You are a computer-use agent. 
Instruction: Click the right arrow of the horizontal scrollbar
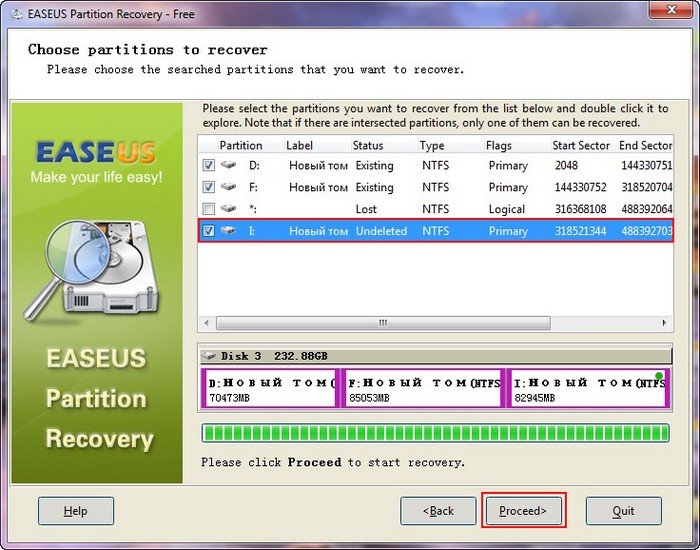coord(664,323)
